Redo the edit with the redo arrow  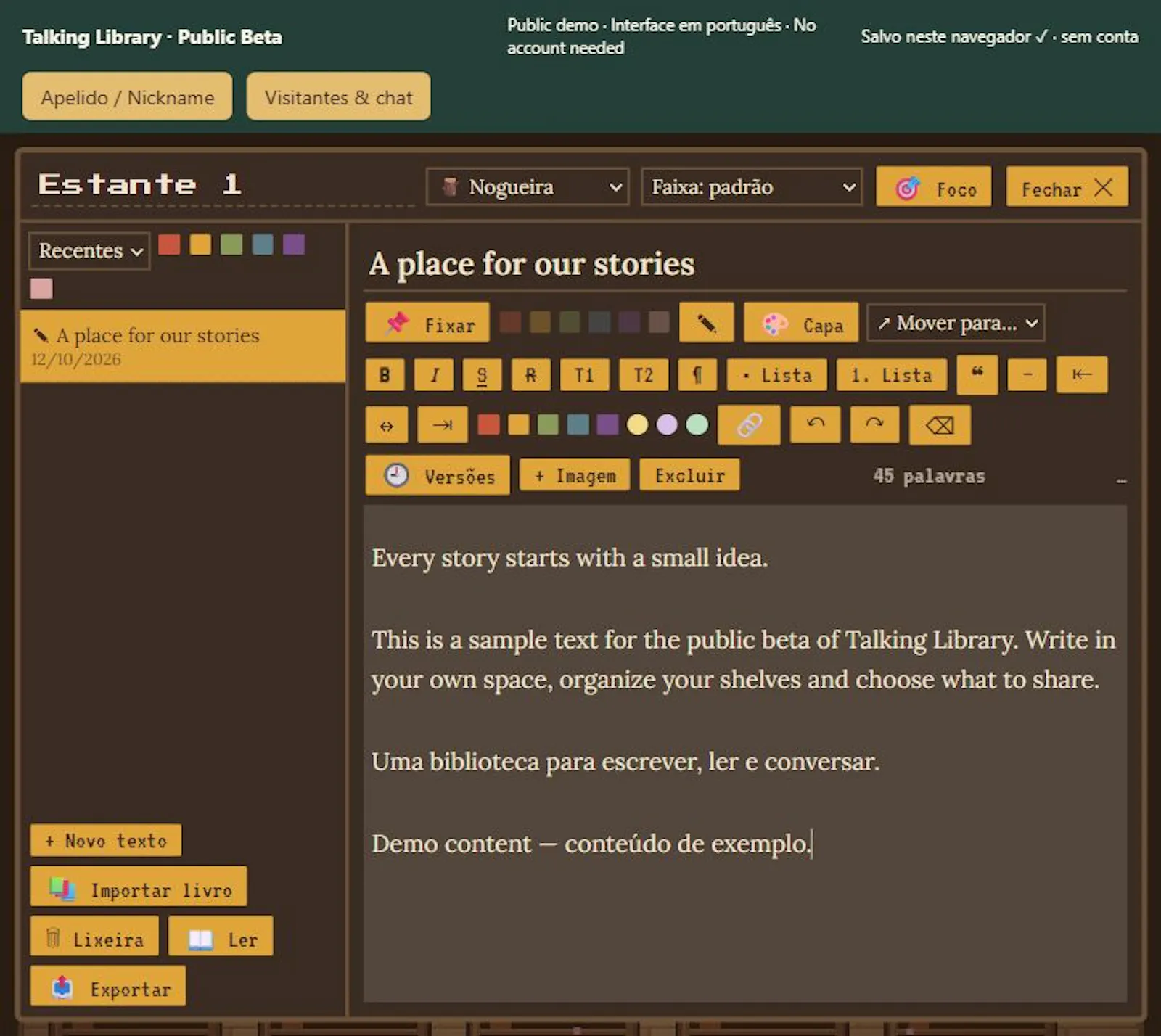point(874,424)
